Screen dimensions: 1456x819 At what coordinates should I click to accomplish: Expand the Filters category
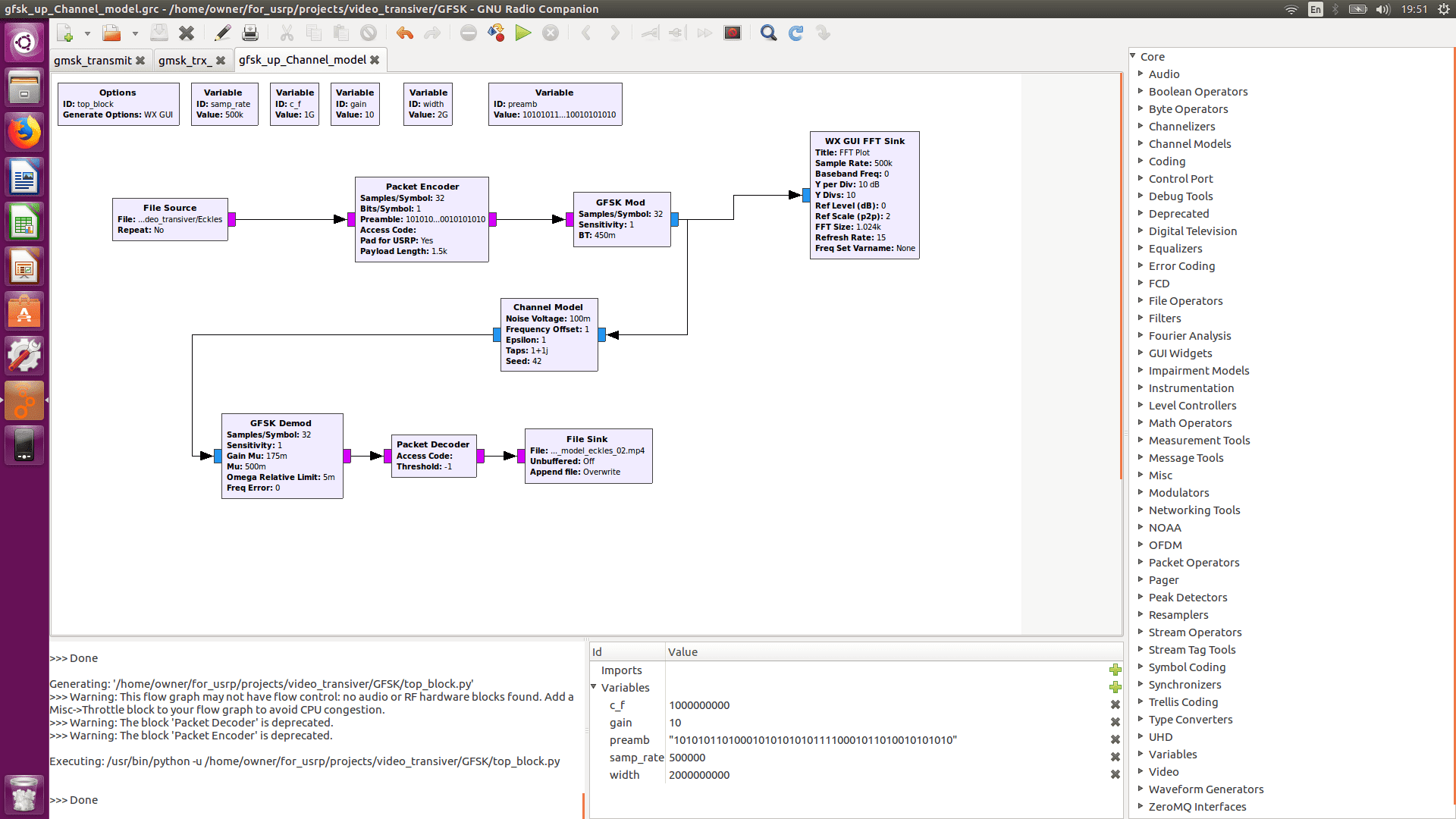(x=1141, y=318)
